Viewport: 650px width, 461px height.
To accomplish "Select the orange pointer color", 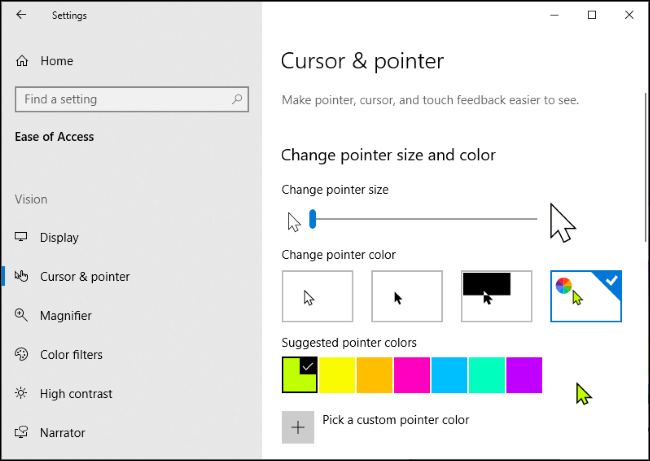I will [x=374, y=375].
